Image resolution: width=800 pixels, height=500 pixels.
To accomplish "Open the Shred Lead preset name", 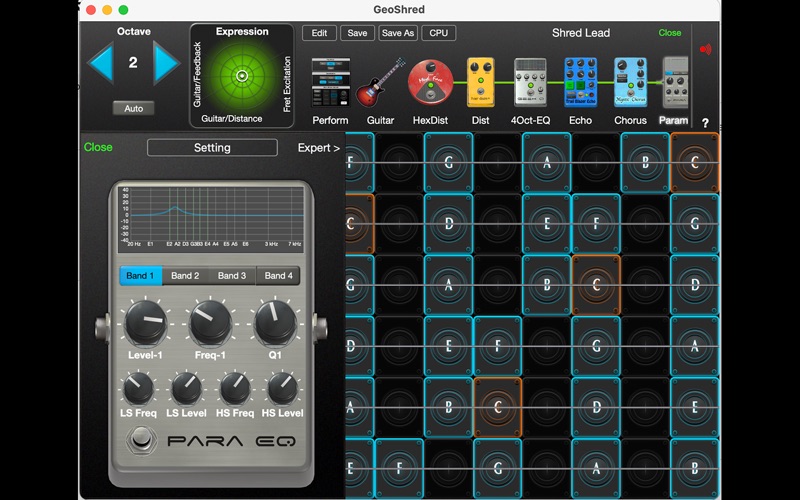I will click(x=581, y=33).
